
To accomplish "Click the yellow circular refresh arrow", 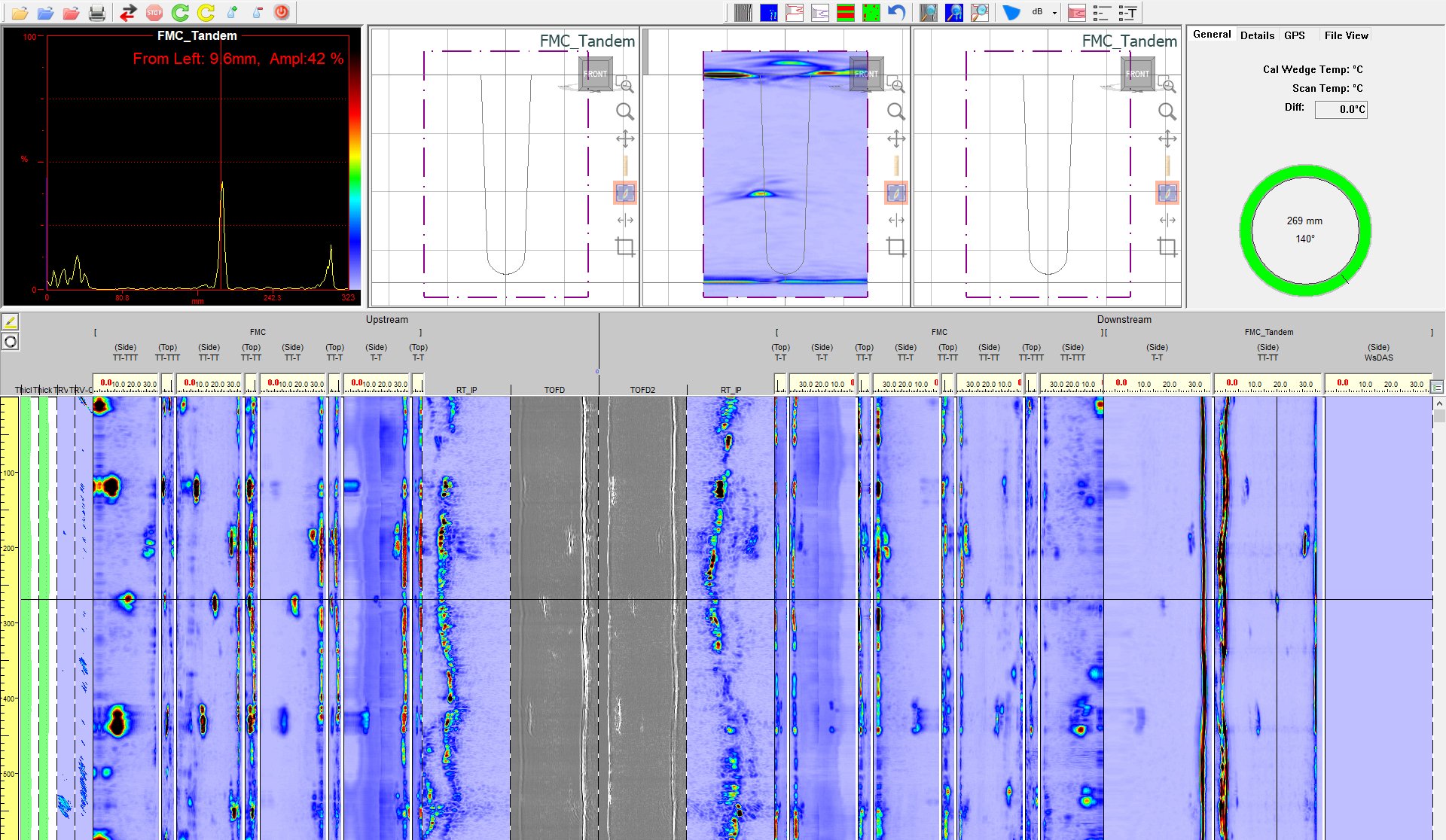I will 206,12.
